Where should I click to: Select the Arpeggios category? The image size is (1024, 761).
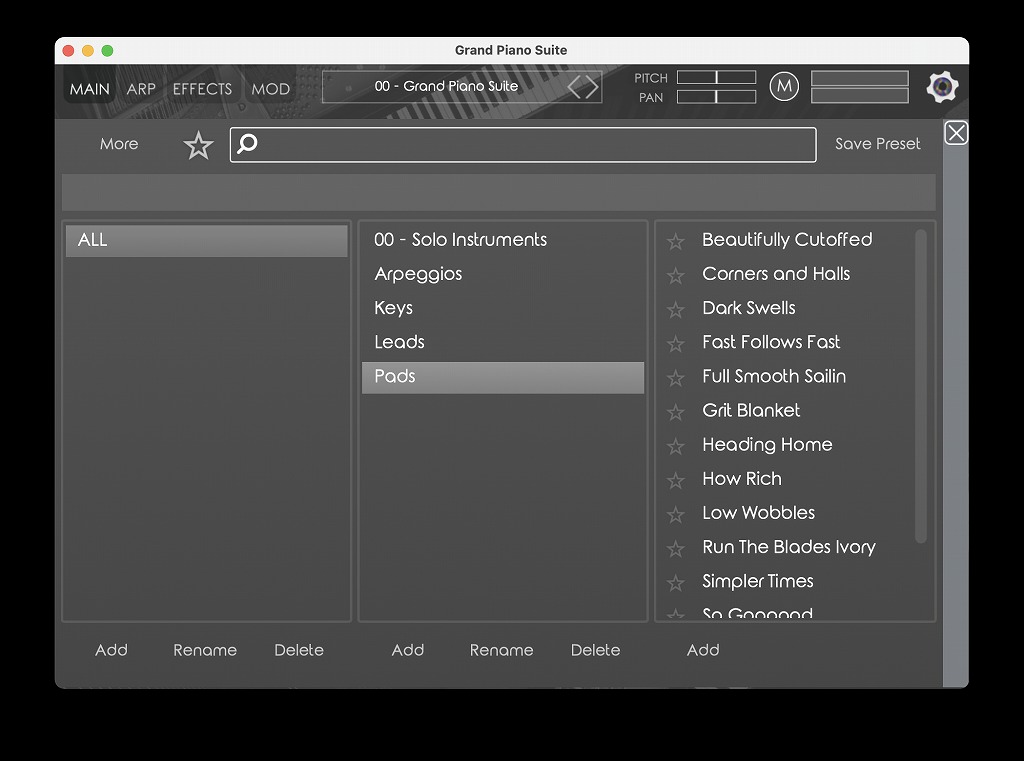click(418, 274)
